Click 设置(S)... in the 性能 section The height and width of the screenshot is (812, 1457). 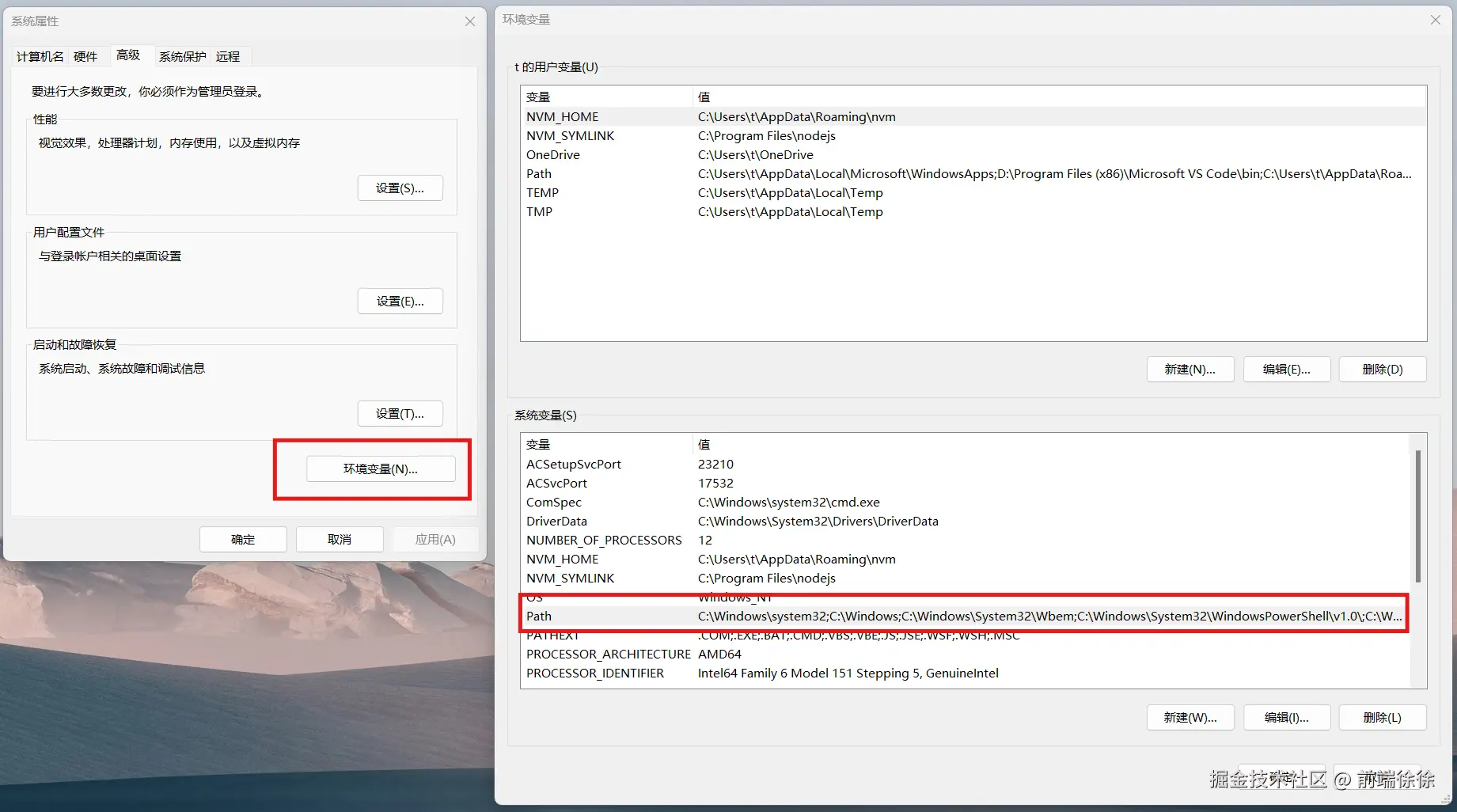point(400,188)
